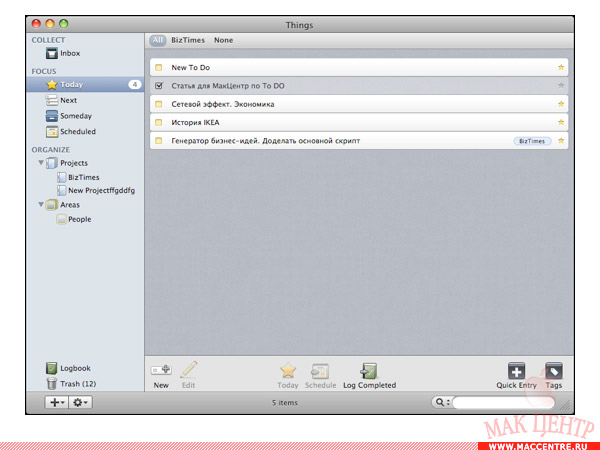This screenshot has height=450, width=600.
Task: Click the Edit pencil toolbar icon
Action: pos(189,370)
